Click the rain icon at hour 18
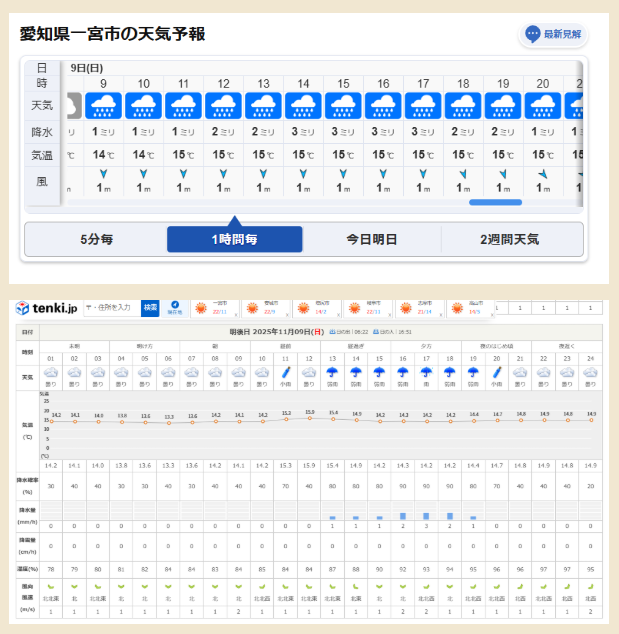Screen dimensions: 619x634 (x=463, y=105)
